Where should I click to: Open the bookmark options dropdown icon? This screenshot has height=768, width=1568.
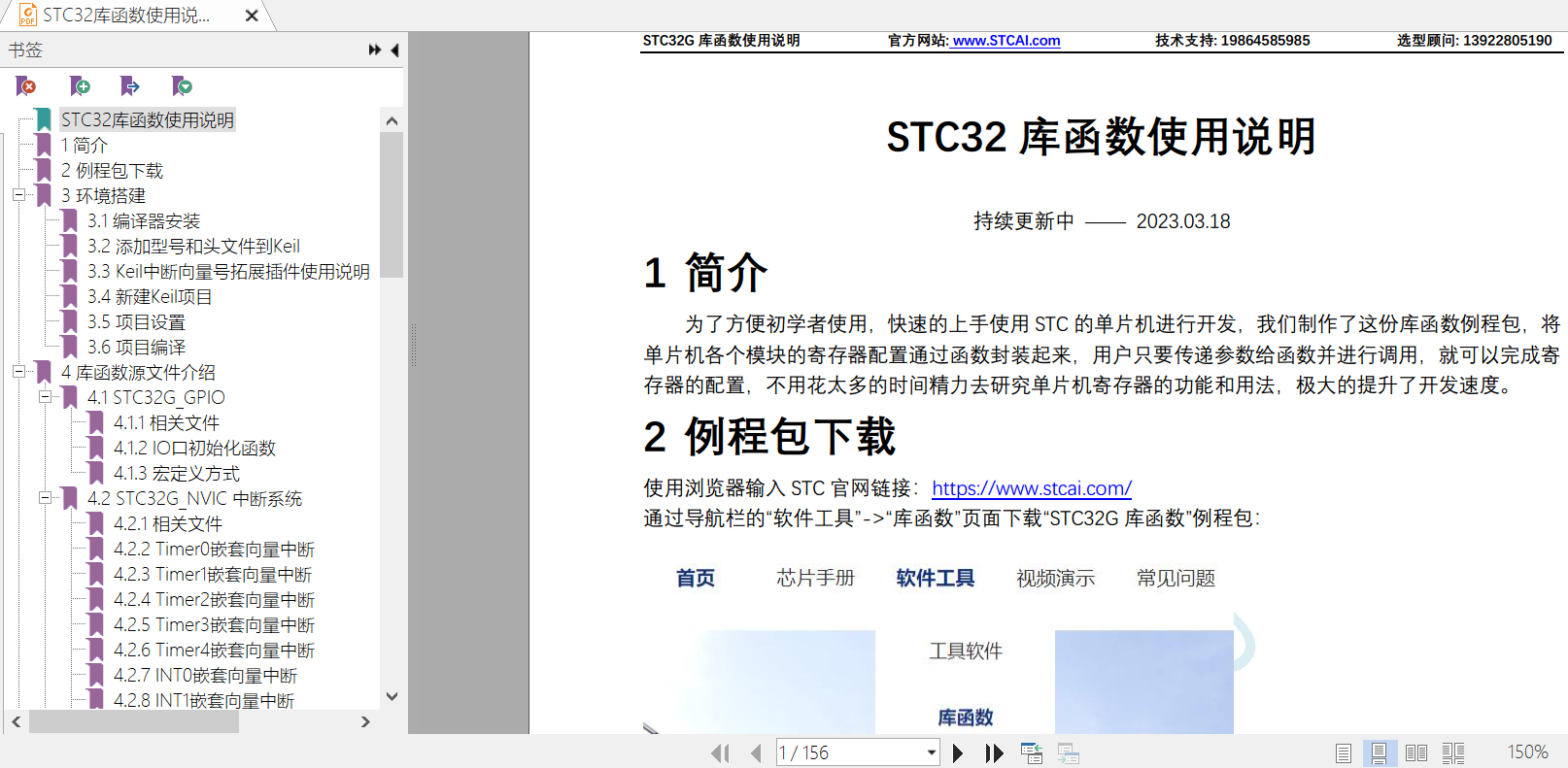click(x=182, y=86)
